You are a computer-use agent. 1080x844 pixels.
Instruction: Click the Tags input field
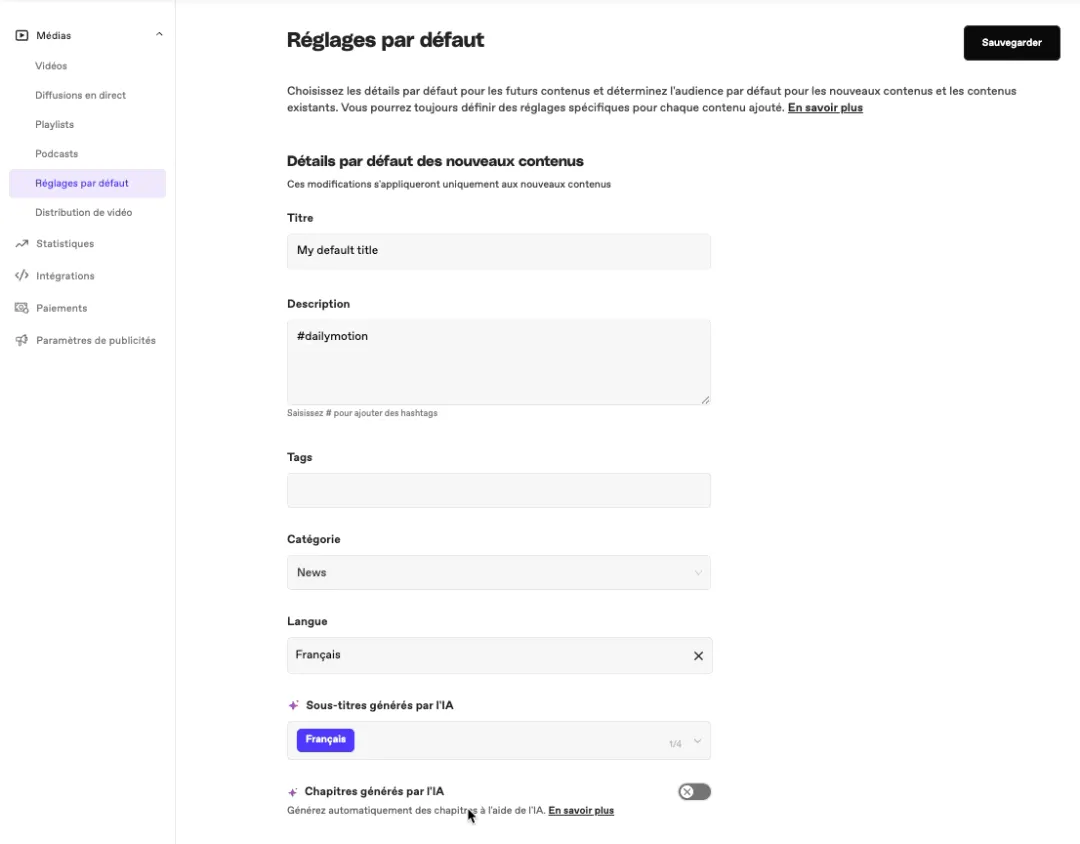[499, 491]
